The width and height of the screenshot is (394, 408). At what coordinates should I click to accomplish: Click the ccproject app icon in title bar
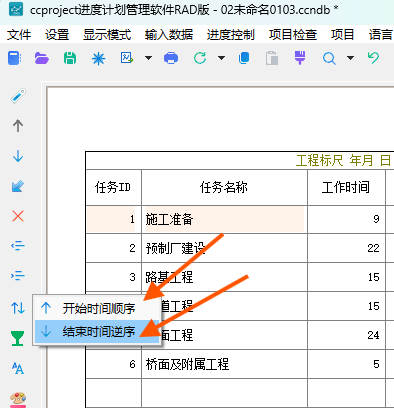tap(16, 10)
